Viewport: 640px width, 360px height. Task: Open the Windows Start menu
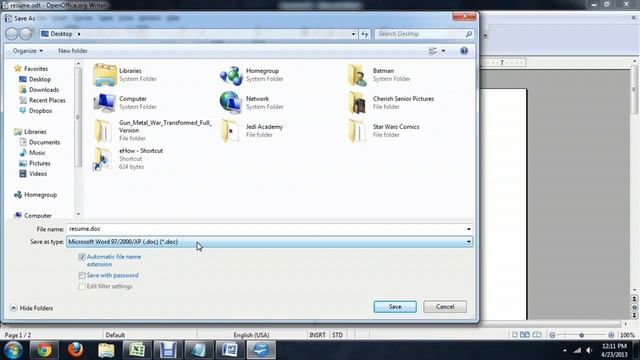point(13,350)
